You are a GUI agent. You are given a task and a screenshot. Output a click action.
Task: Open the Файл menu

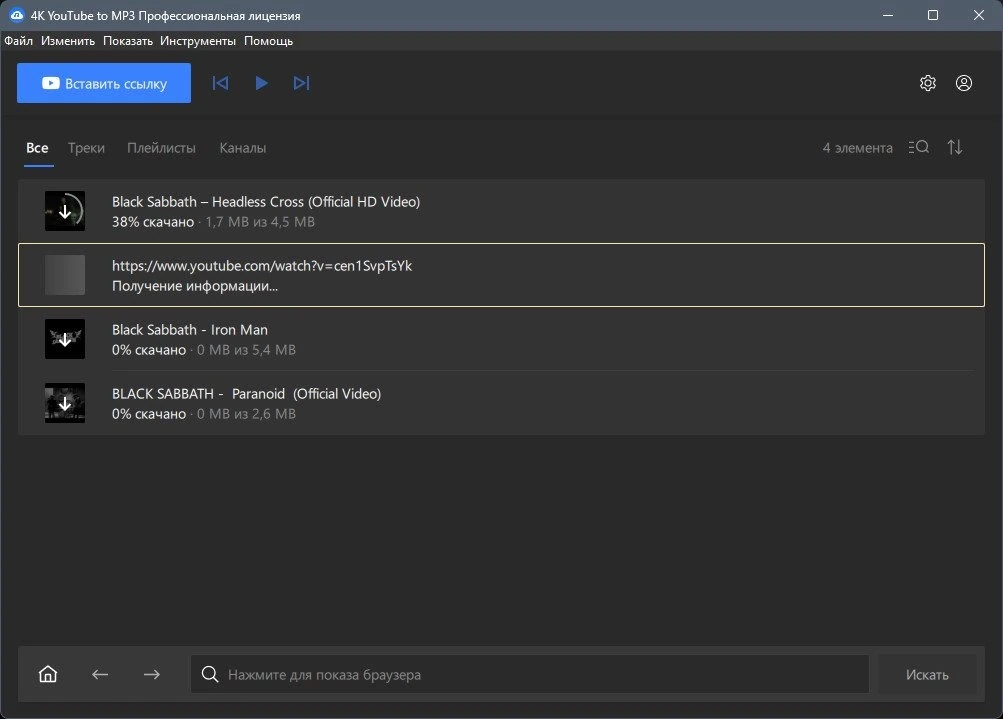(19, 41)
